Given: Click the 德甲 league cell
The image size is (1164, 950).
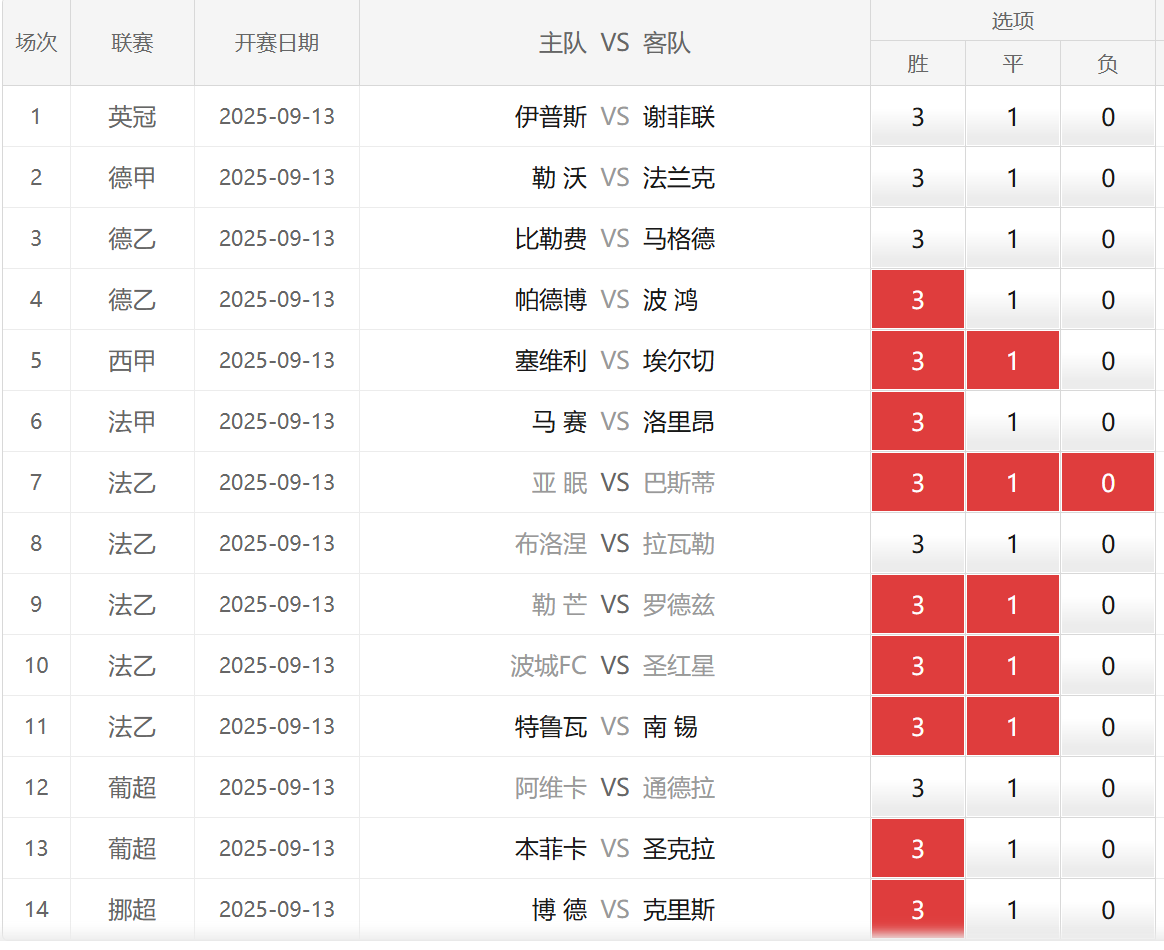Looking at the screenshot, I should pyautogui.click(x=132, y=177).
